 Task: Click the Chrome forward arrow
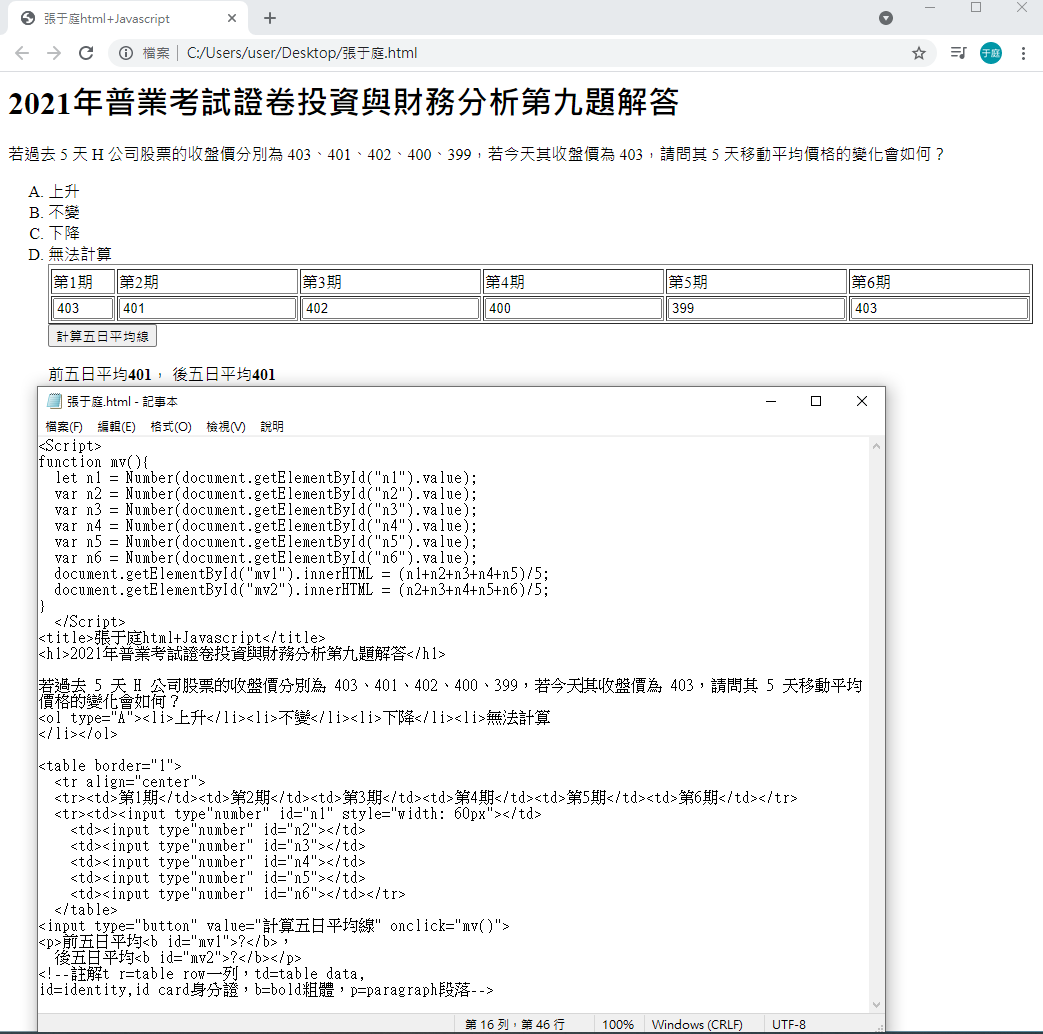54,53
